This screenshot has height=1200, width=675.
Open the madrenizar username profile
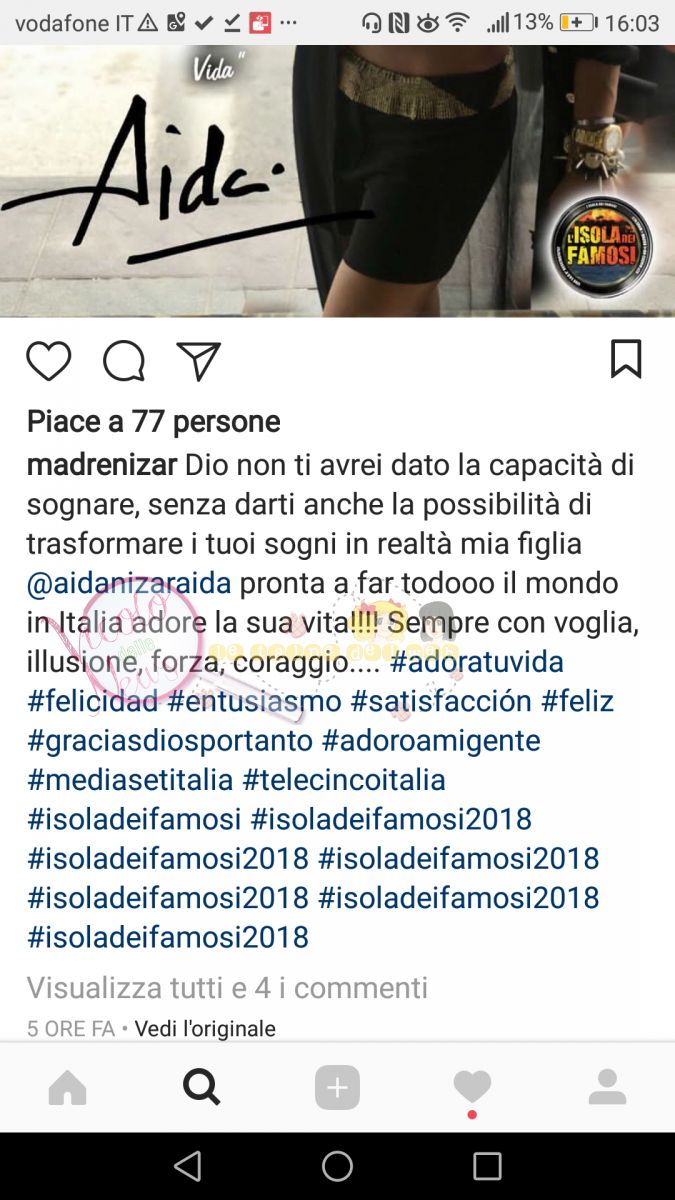pyautogui.click(x=102, y=465)
